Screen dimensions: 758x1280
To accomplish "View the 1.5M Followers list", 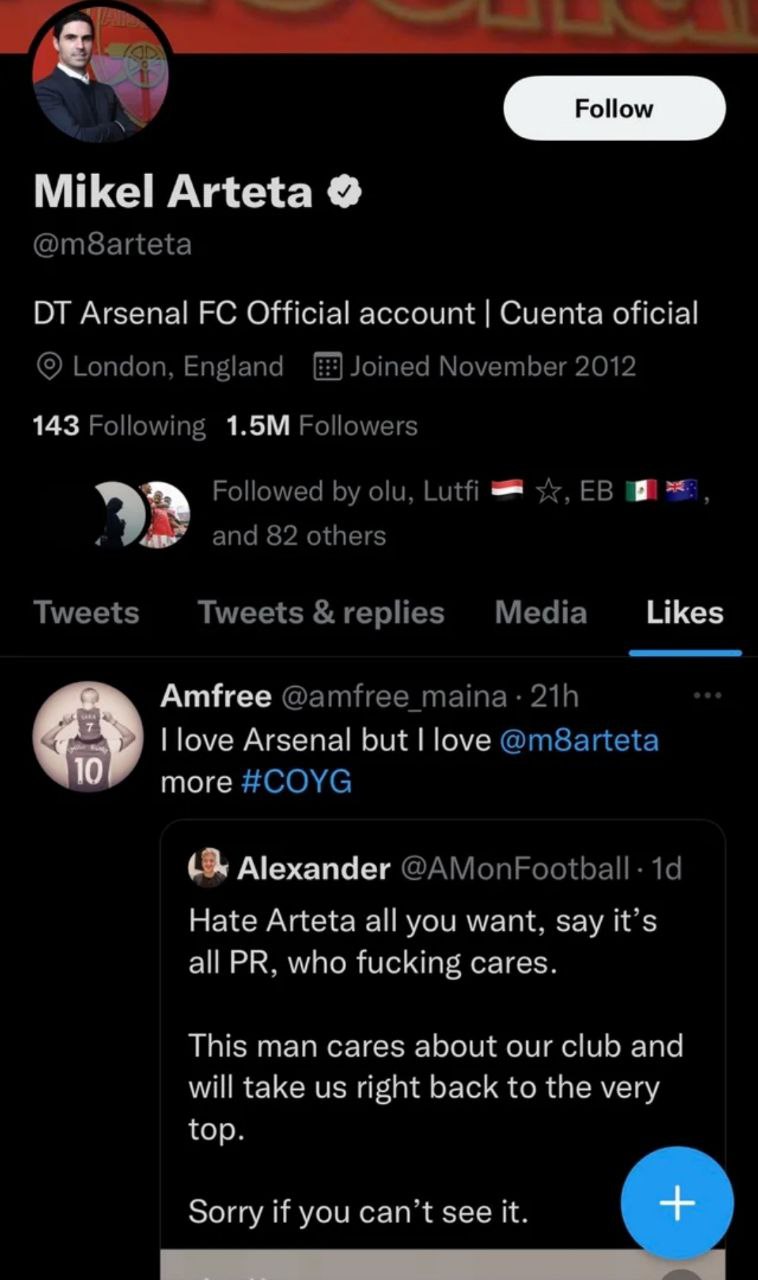I will [321, 426].
